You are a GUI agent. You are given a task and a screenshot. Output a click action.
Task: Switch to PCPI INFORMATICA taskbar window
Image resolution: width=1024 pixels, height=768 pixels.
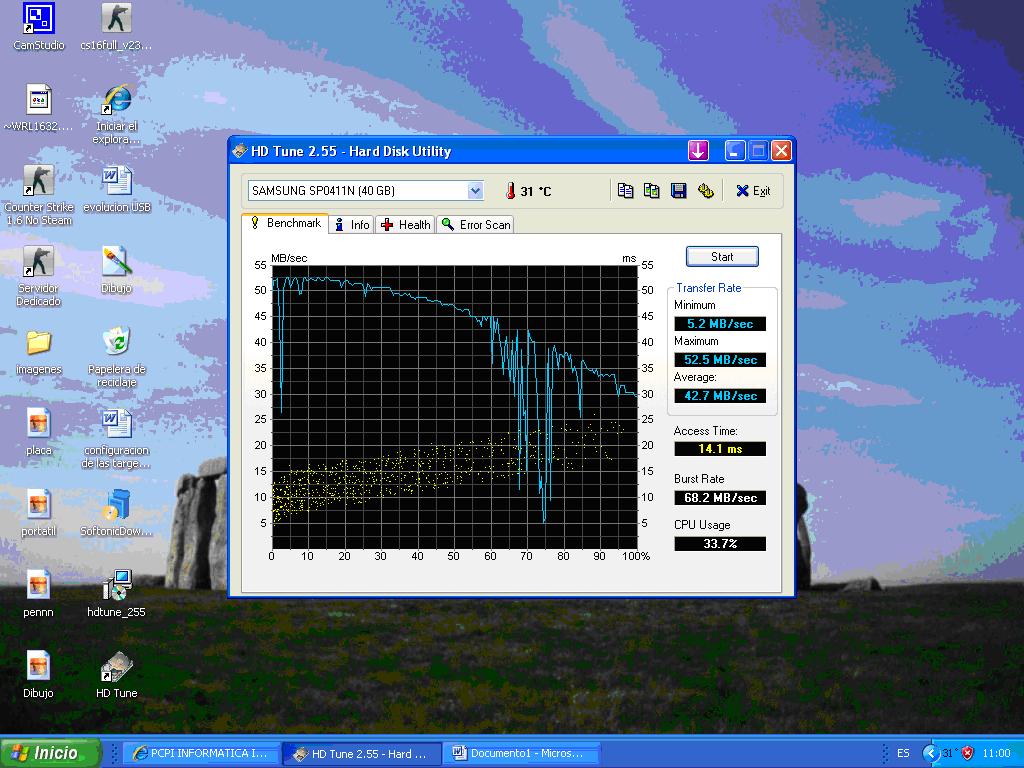pyautogui.click(x=201, y=753)
